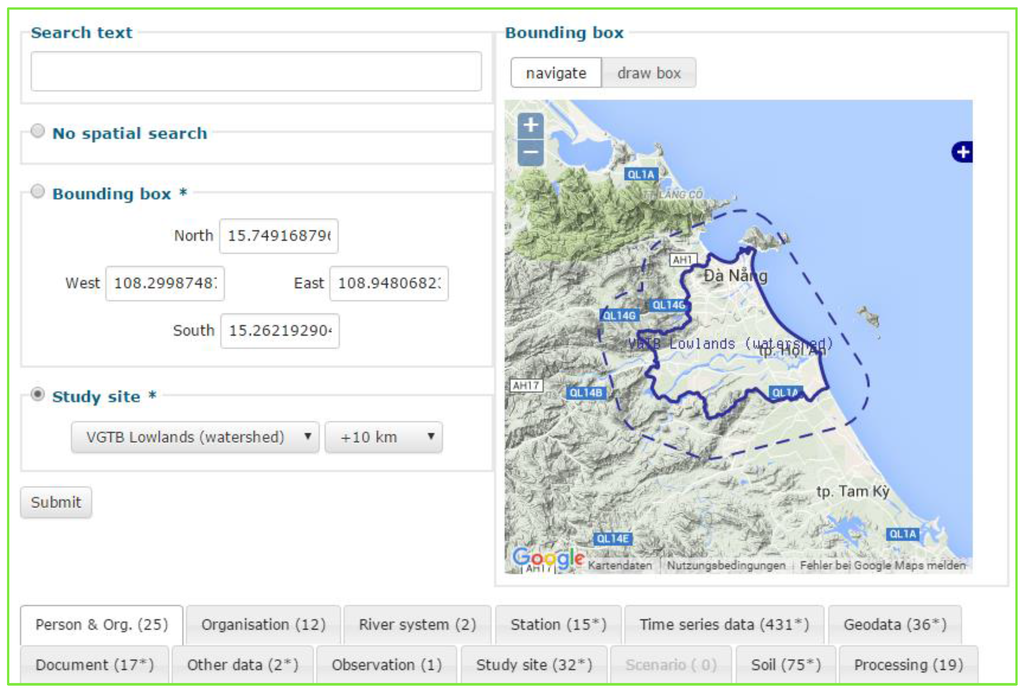Image resolution: width=1024 pixels, height=693 pixels.
Task: Select the Study site radio button
Action: click(38, 395)
